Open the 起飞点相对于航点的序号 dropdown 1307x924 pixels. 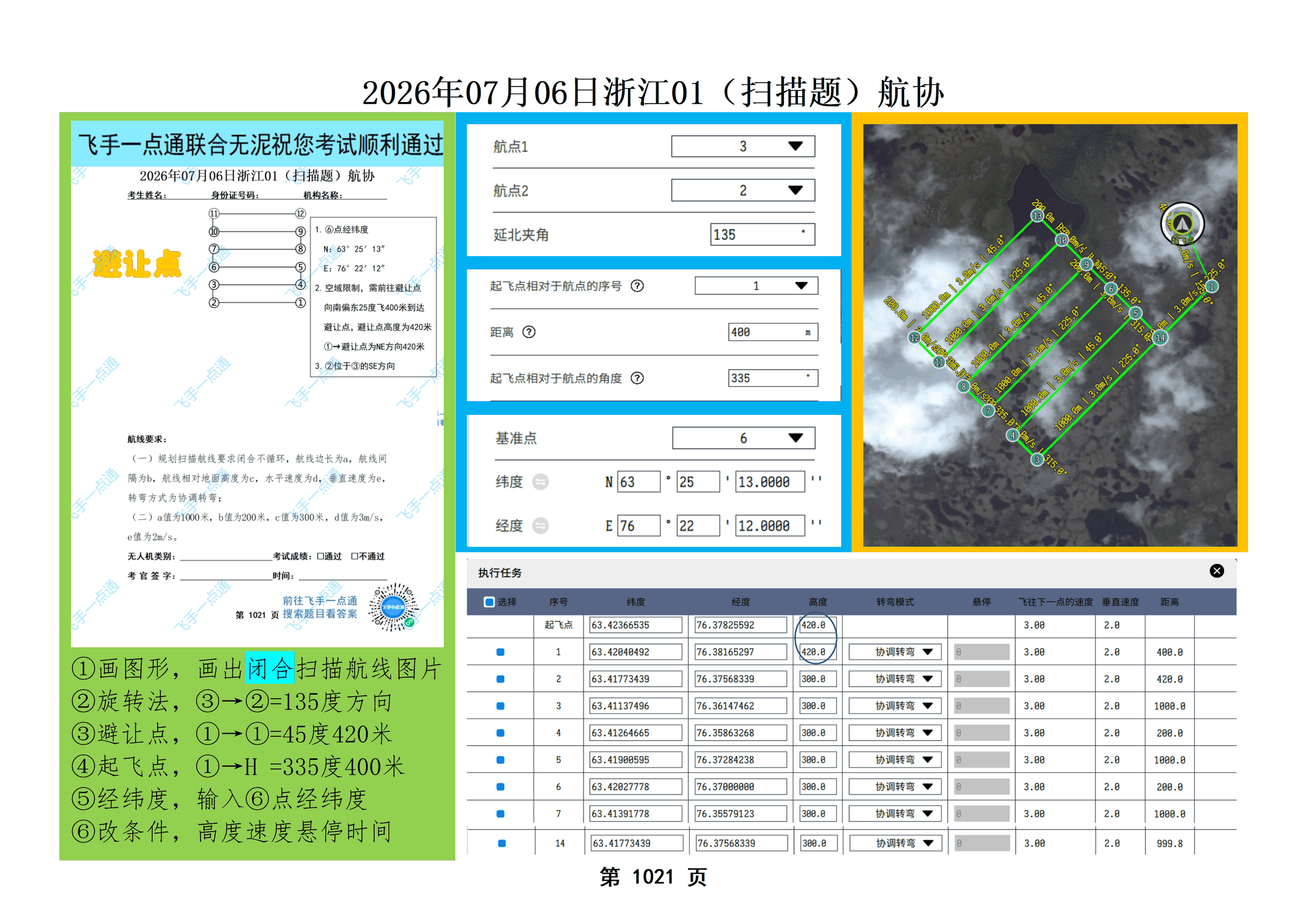pos(756,286)
